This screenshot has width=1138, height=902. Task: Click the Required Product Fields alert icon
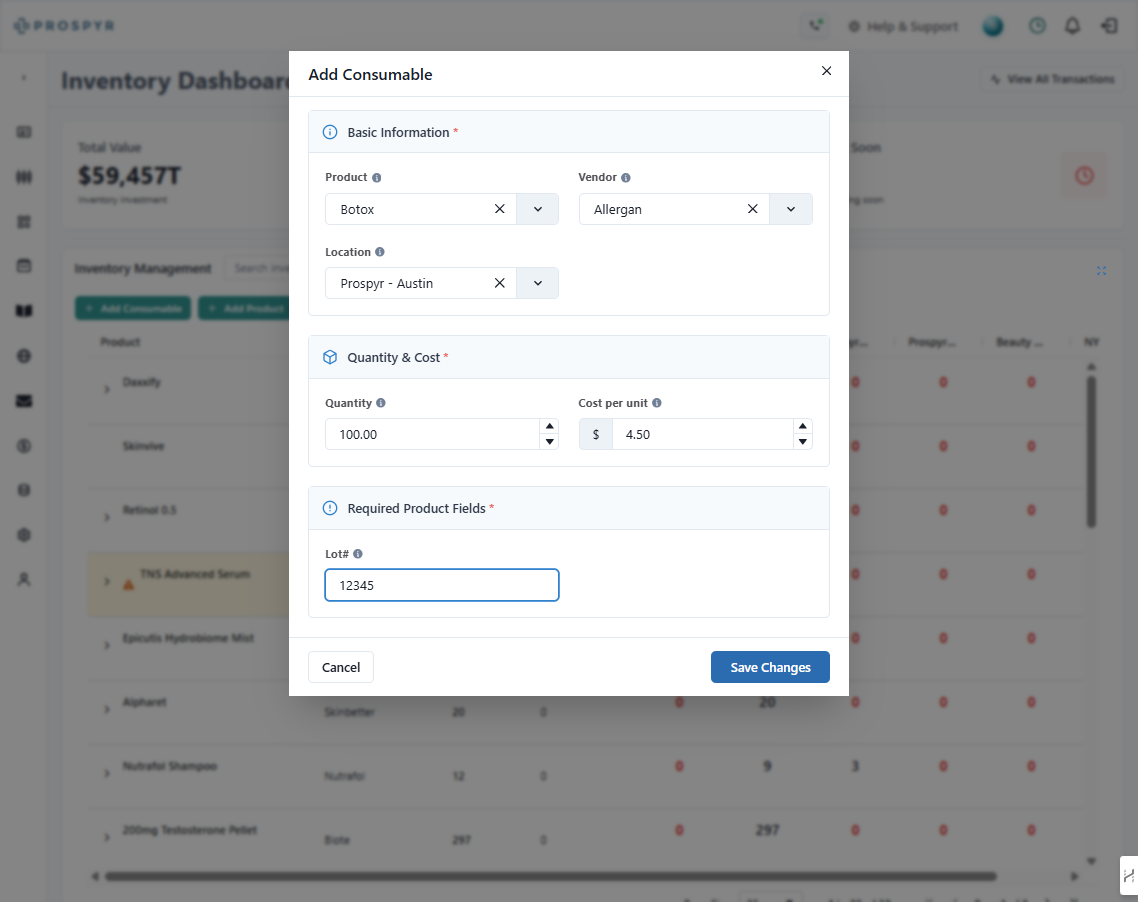pos(329,508)
